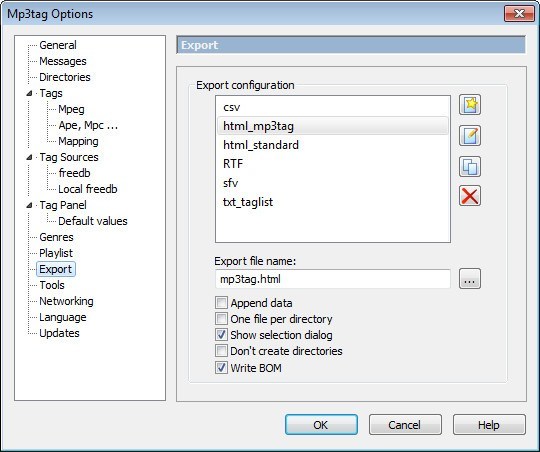
Task: Close the Mp3tag Options dialog
Action: [519, 14]
